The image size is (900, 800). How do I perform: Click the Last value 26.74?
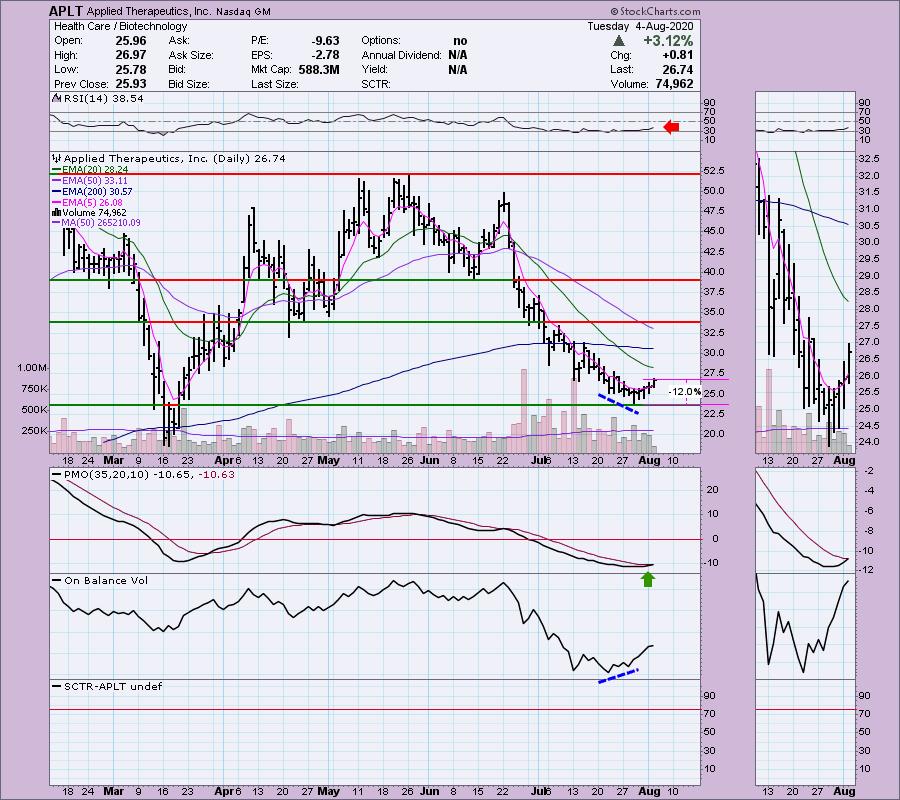pyautogui.click(x=678, y=69)
